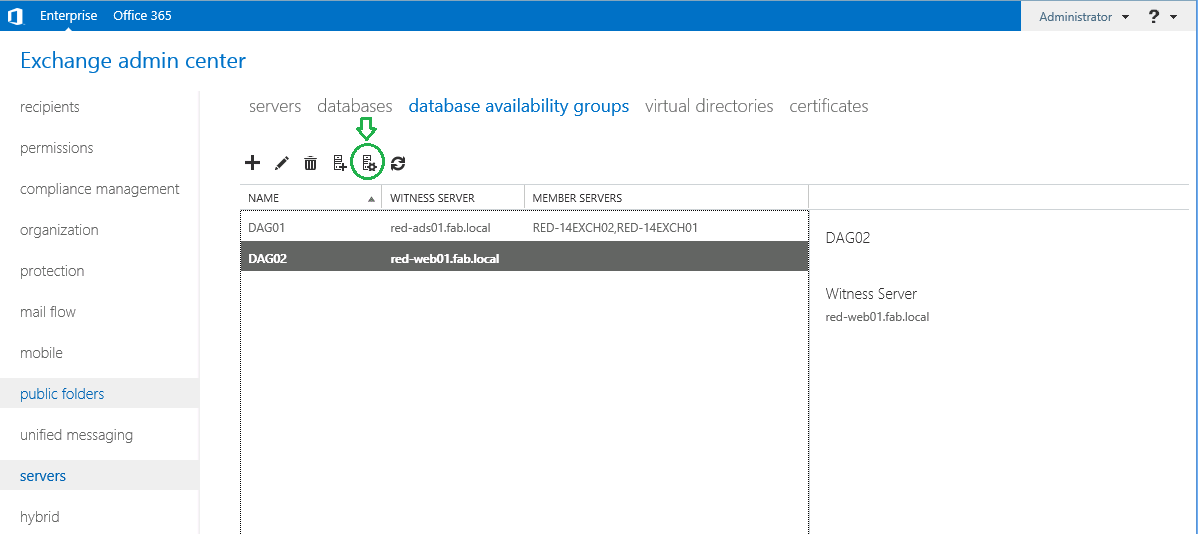Open the servers tab
This screenshot has height=534, width=1198.
pyautogui.click(x=275, y=106)
